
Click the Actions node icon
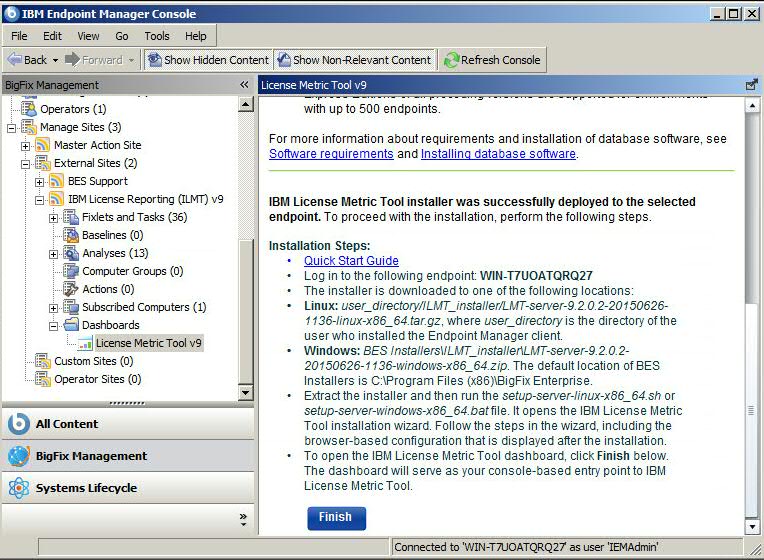tap(71, 289)
